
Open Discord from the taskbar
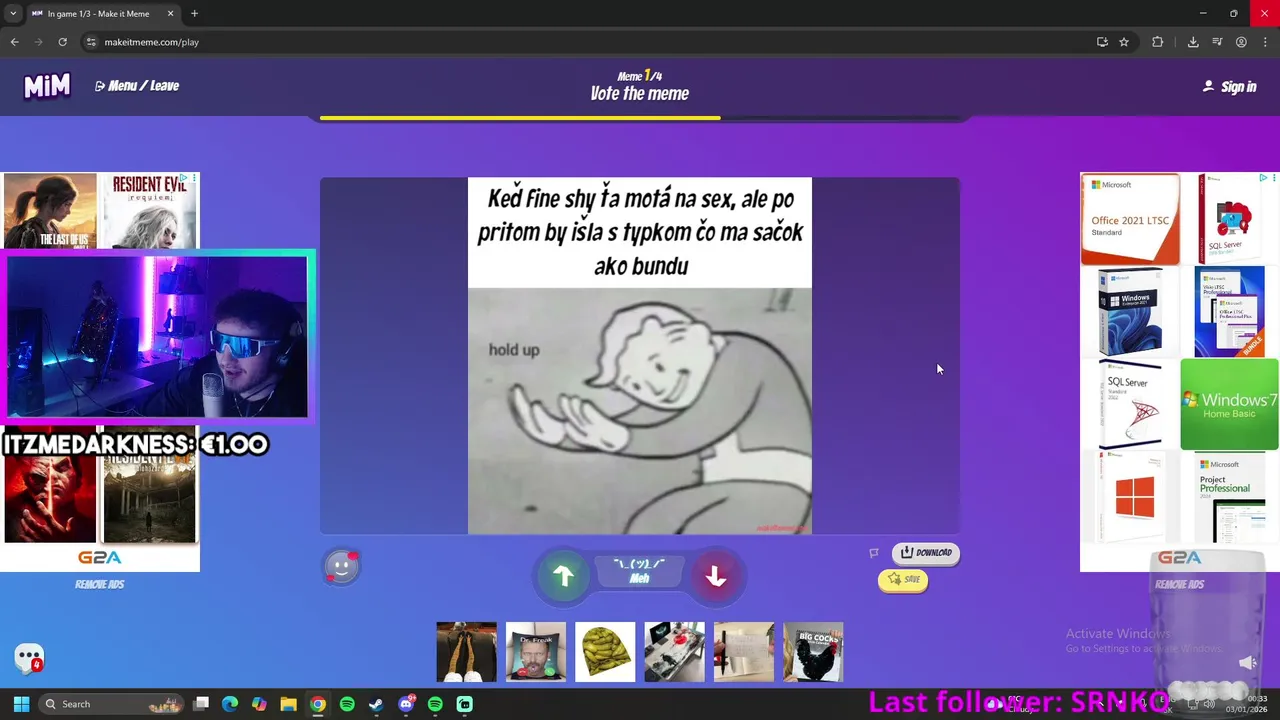point(406,704)
